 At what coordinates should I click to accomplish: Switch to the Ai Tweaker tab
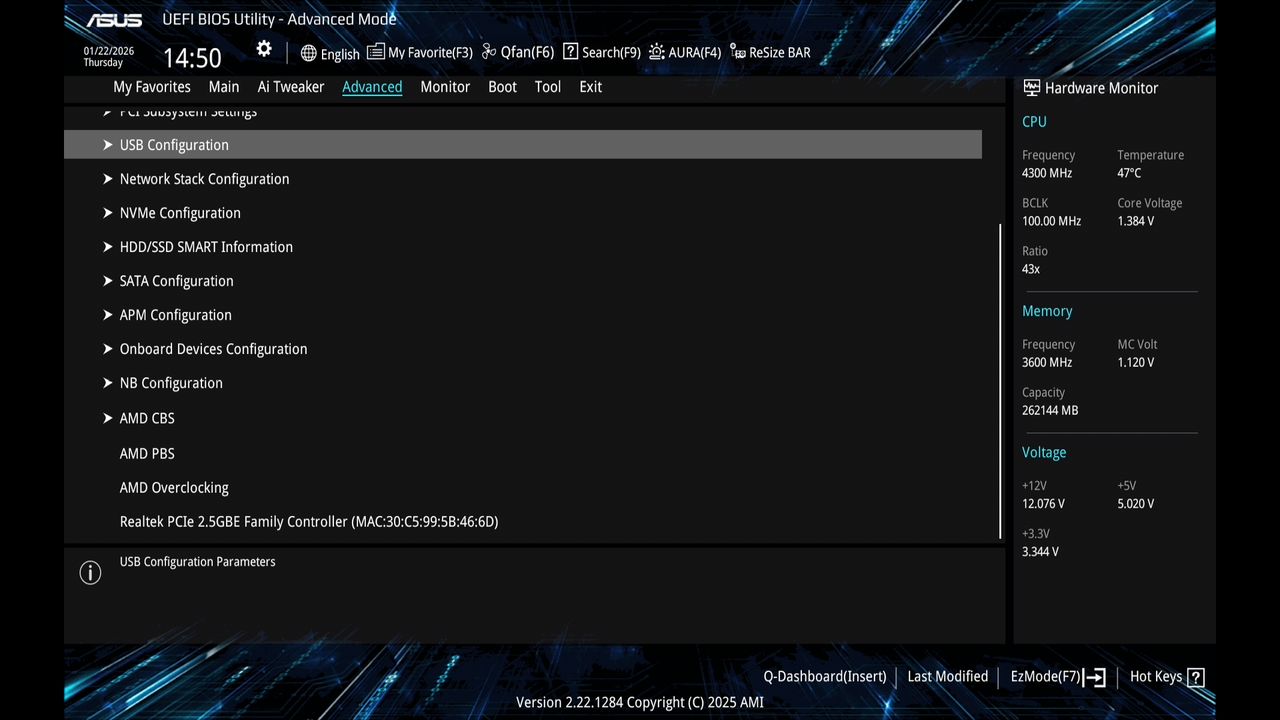point(291,87)
